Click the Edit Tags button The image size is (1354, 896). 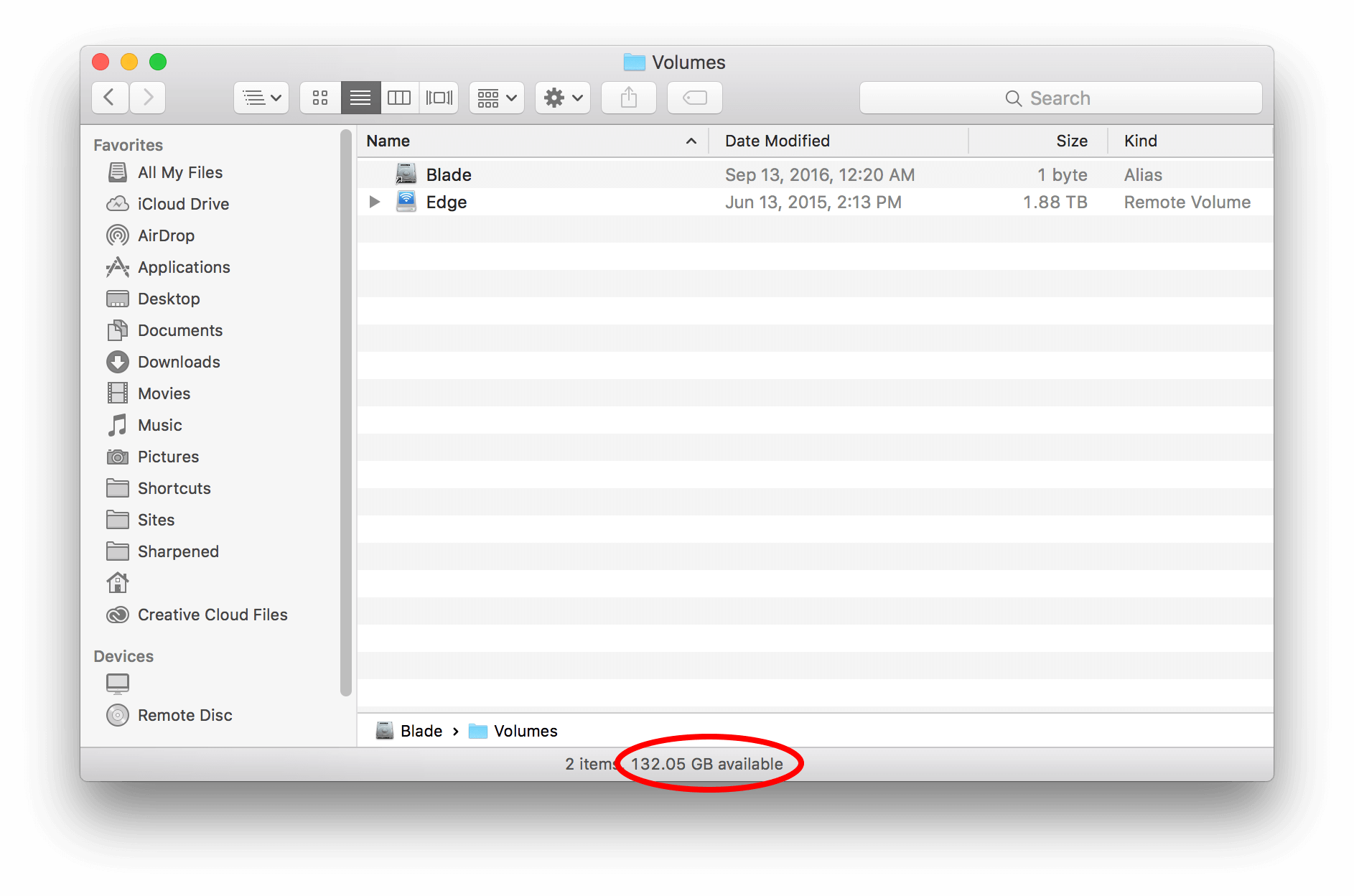tap(695, 98)
